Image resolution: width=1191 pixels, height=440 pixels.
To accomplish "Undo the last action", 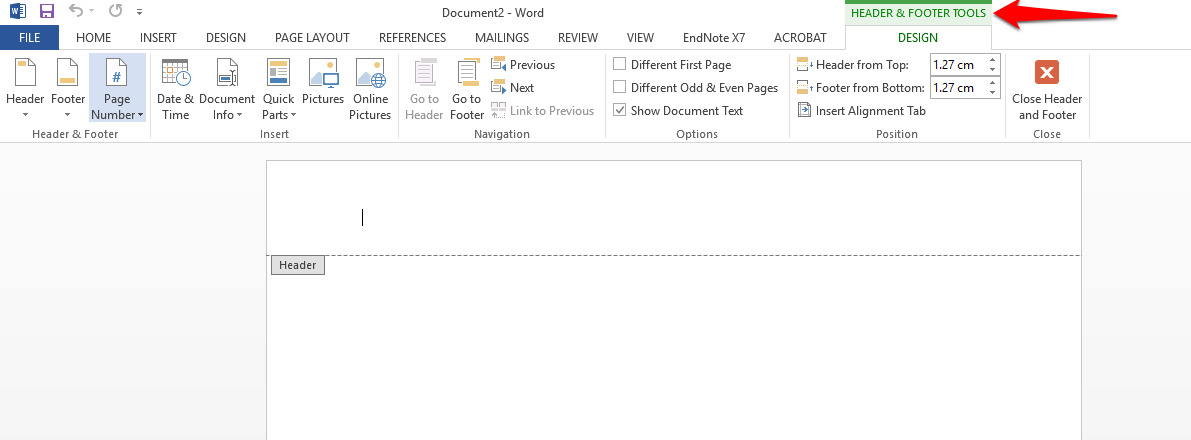I will point(75,11).
